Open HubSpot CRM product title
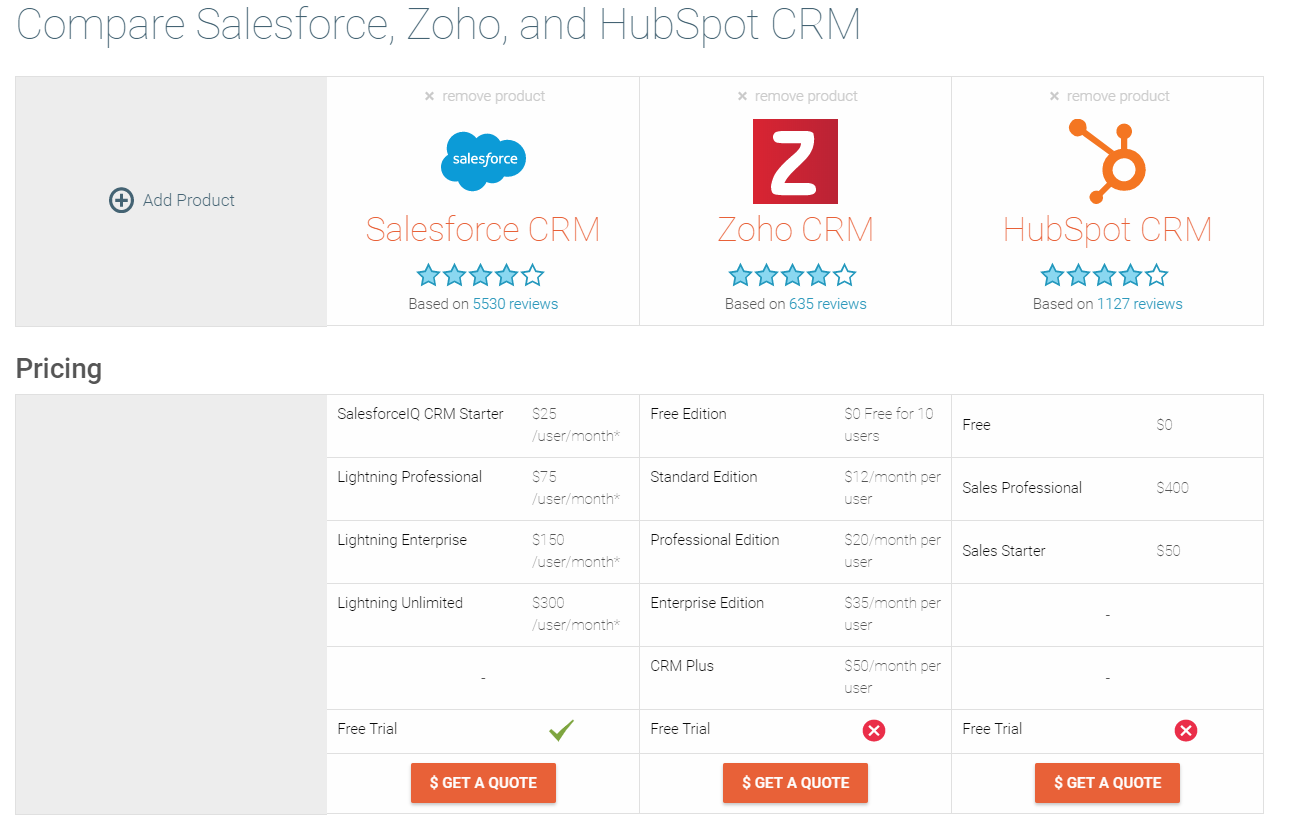Image resolution: width=1293 pixels, height=825 pixels. [x=1107, y=229]
